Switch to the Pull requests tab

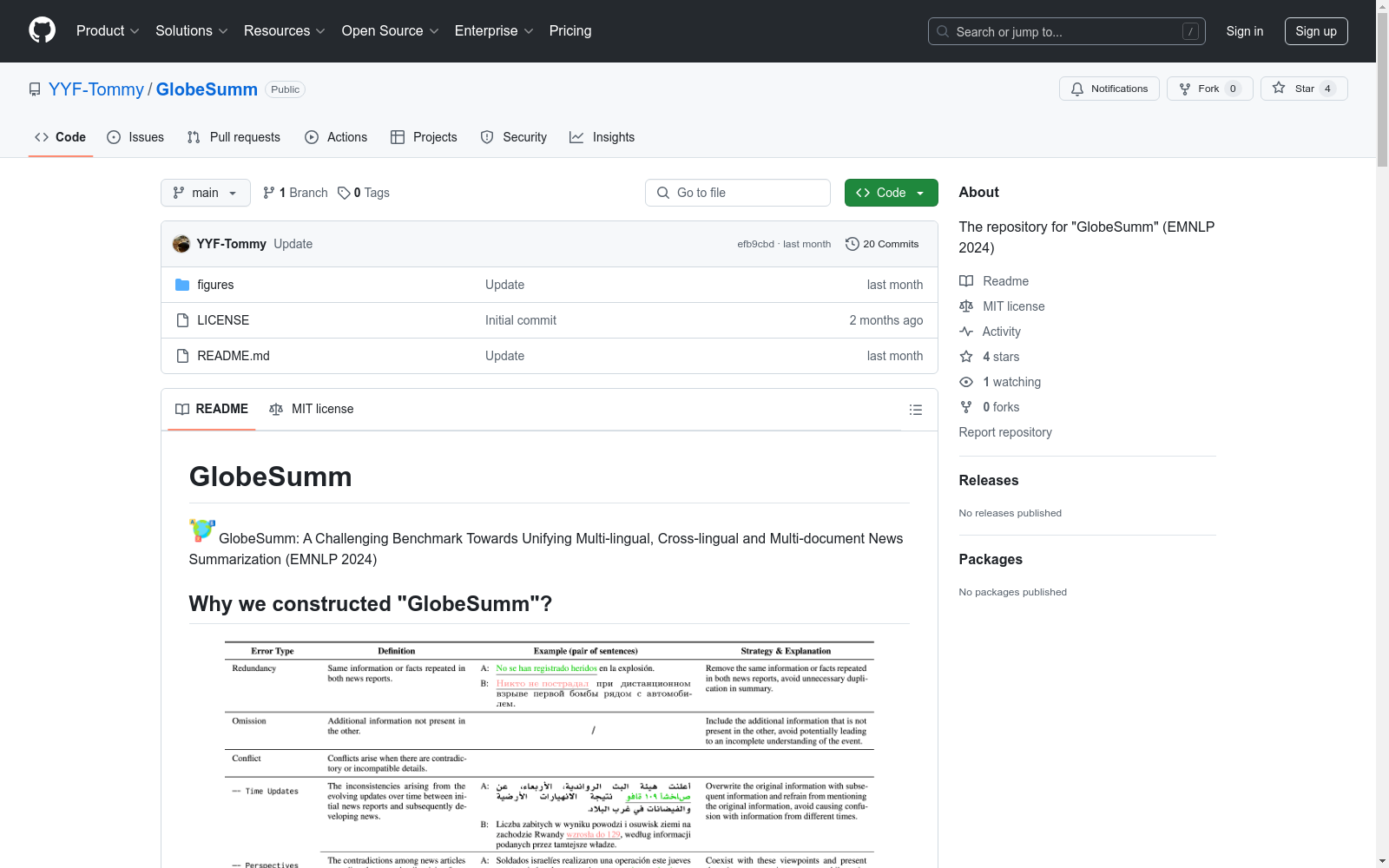coord(234,137)
